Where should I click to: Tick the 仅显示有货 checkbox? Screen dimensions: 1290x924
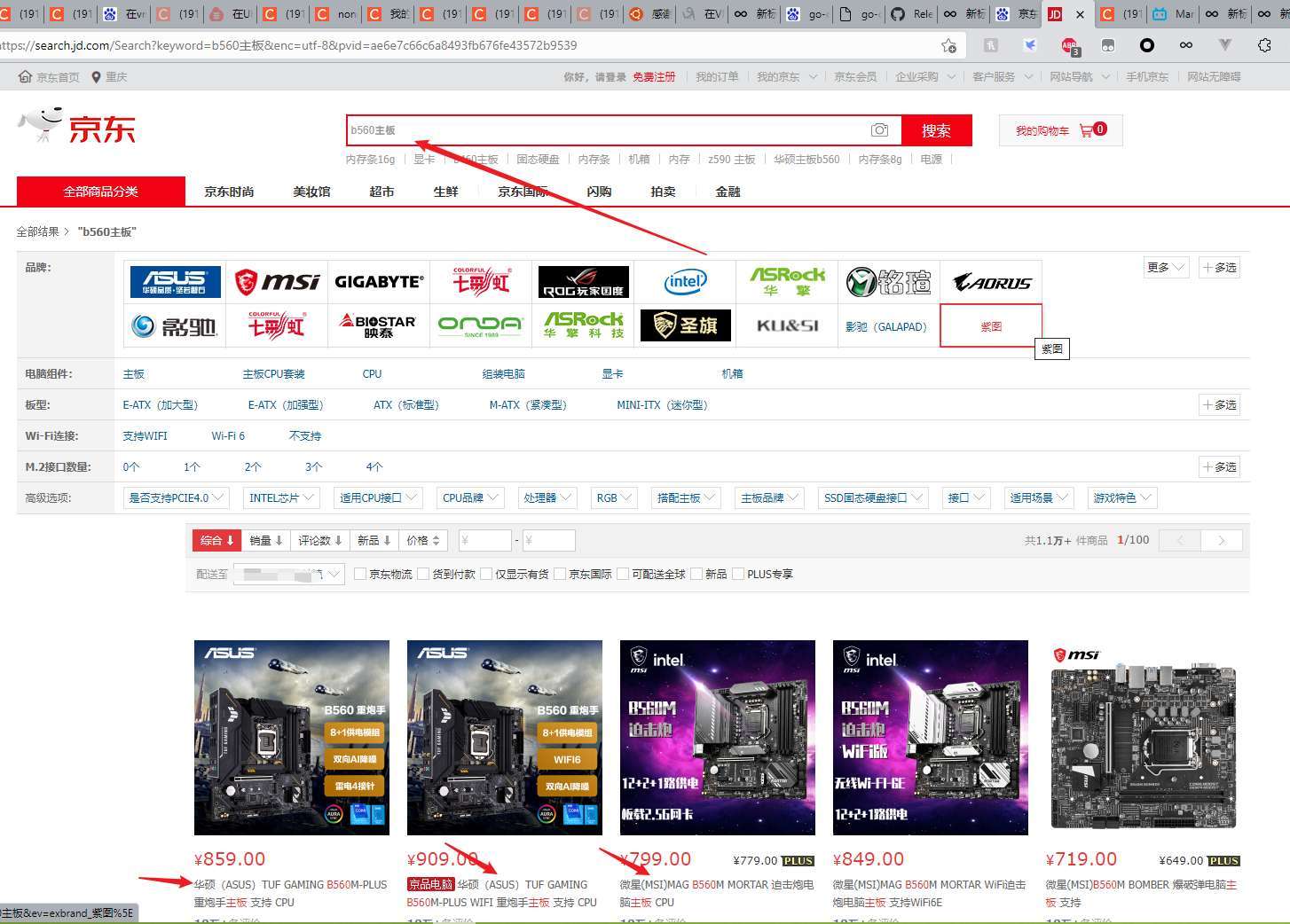(x=486, y=574)
